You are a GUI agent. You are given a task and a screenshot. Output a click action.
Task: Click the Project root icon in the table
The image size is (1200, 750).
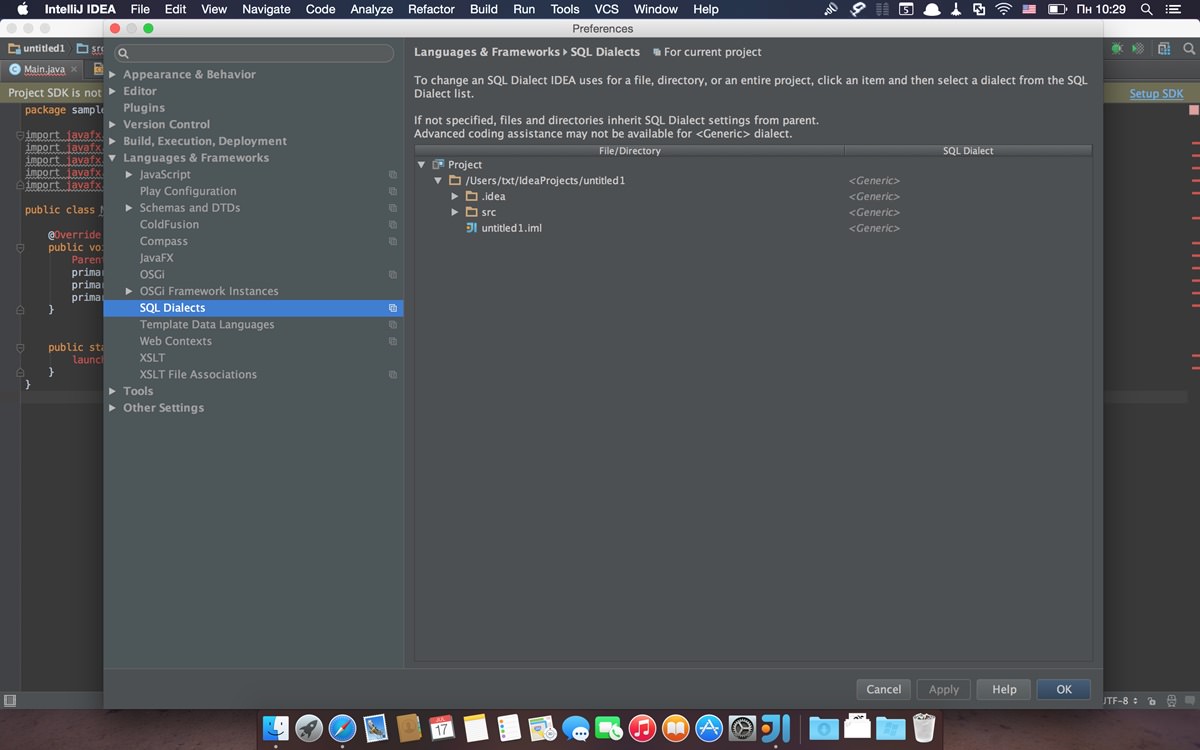(438, 164)
